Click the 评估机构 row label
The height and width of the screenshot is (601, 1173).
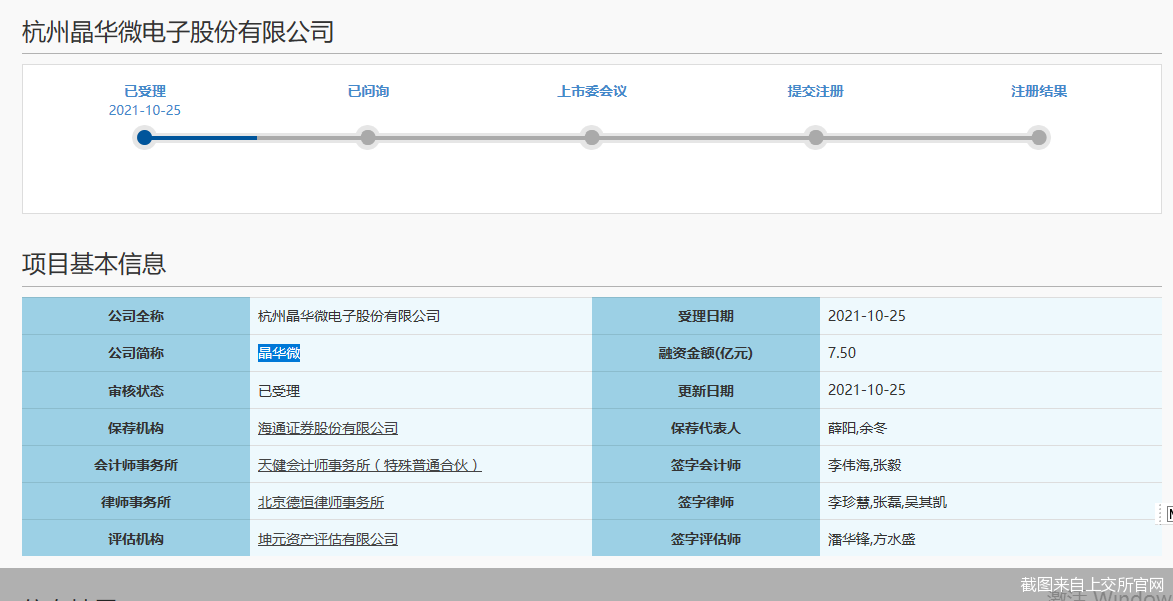point(135,540)
